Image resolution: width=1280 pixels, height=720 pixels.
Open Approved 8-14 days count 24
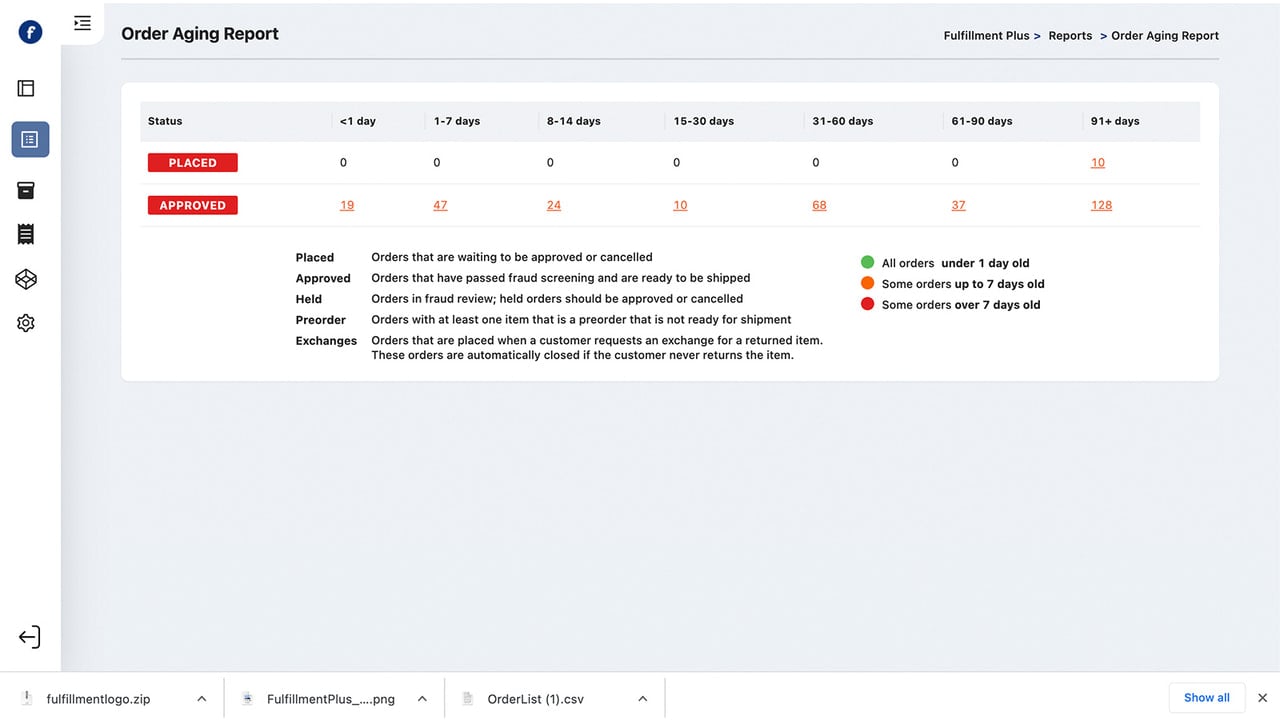click(554, 205)
